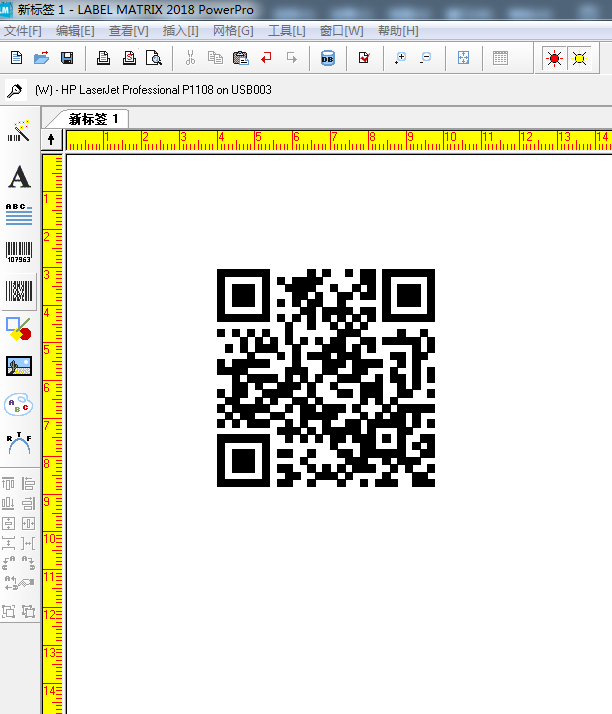
Task: Open the database DB icon
Action: tap(327, 58)
